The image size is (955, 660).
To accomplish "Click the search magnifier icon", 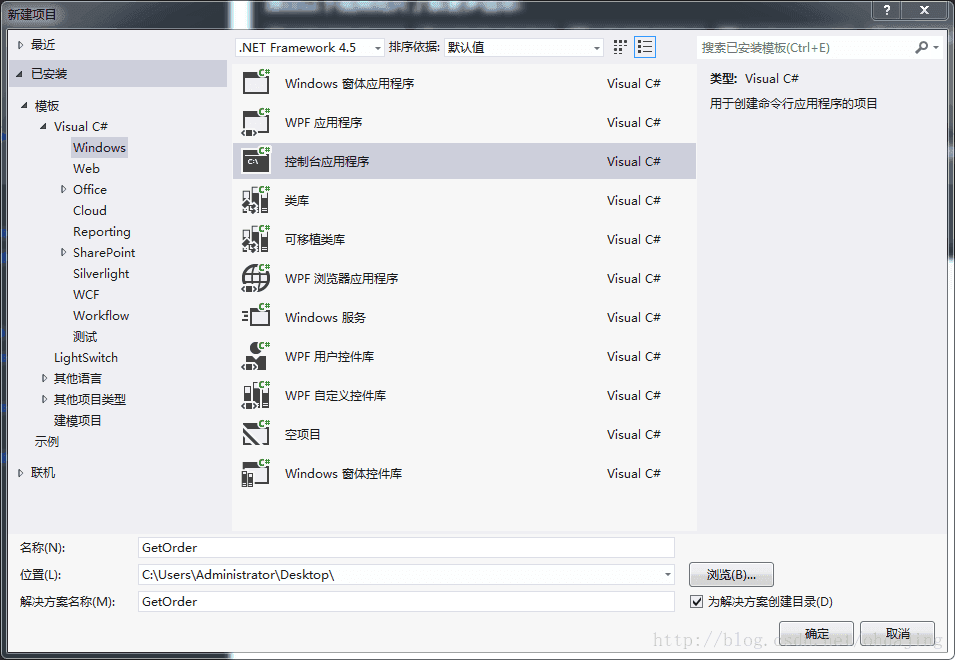I will (922, 47).
